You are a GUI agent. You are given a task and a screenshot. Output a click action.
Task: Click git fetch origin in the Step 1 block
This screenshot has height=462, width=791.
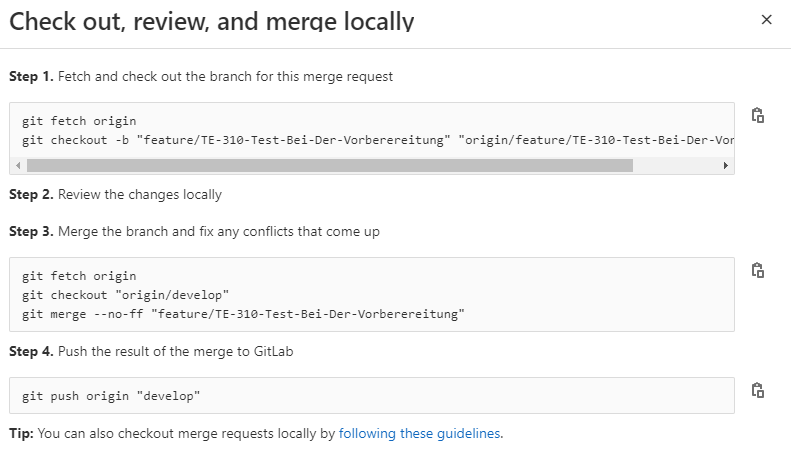tap(79, 121)
